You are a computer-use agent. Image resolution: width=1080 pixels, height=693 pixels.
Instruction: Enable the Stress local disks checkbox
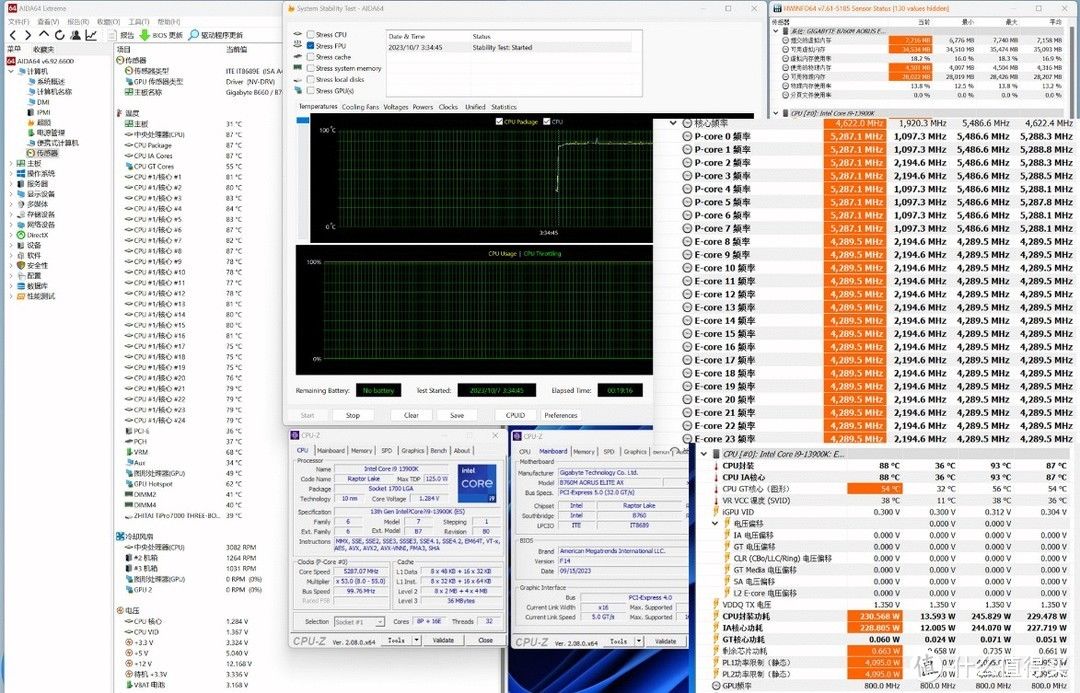(x=311, y=79)
